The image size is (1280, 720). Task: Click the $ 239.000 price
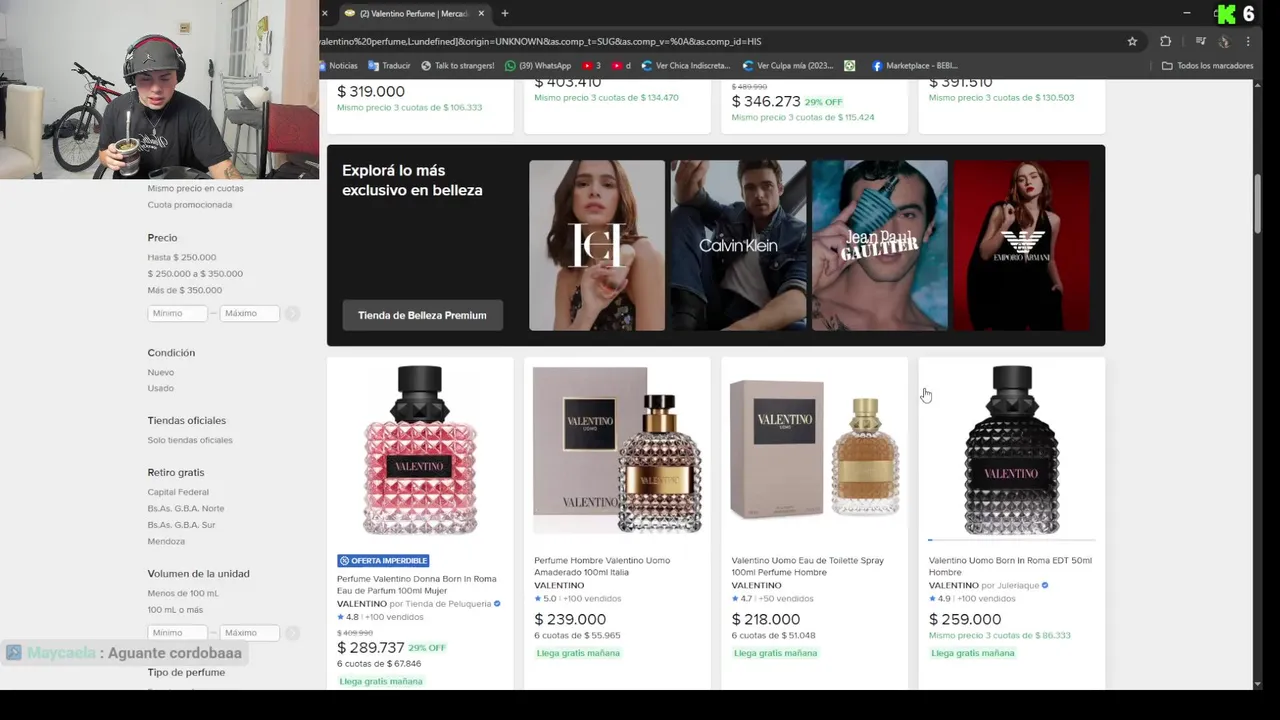[570, 620]
